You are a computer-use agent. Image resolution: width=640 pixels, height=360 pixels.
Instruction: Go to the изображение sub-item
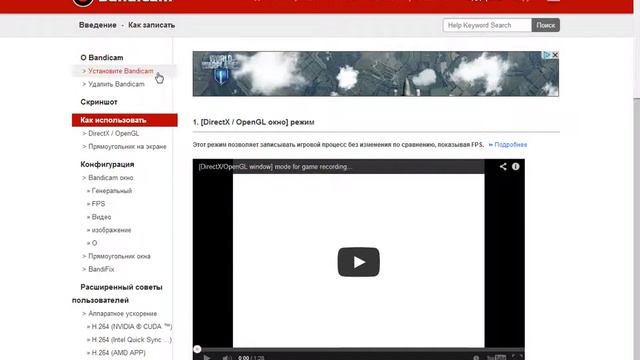(x=111, y=230)
